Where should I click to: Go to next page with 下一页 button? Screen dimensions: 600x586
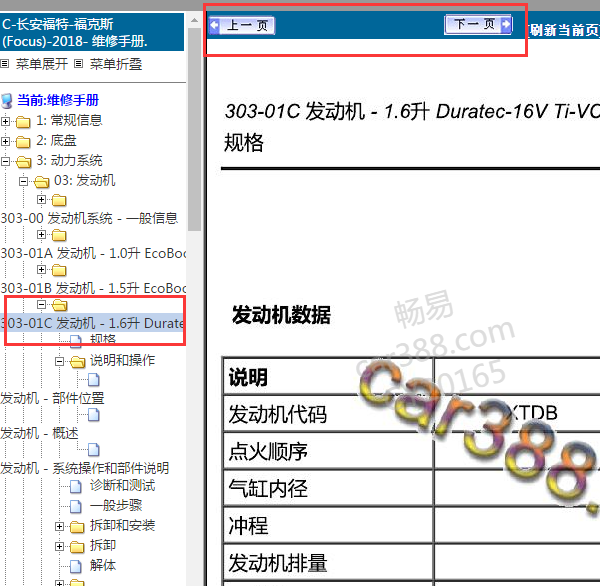478,24
